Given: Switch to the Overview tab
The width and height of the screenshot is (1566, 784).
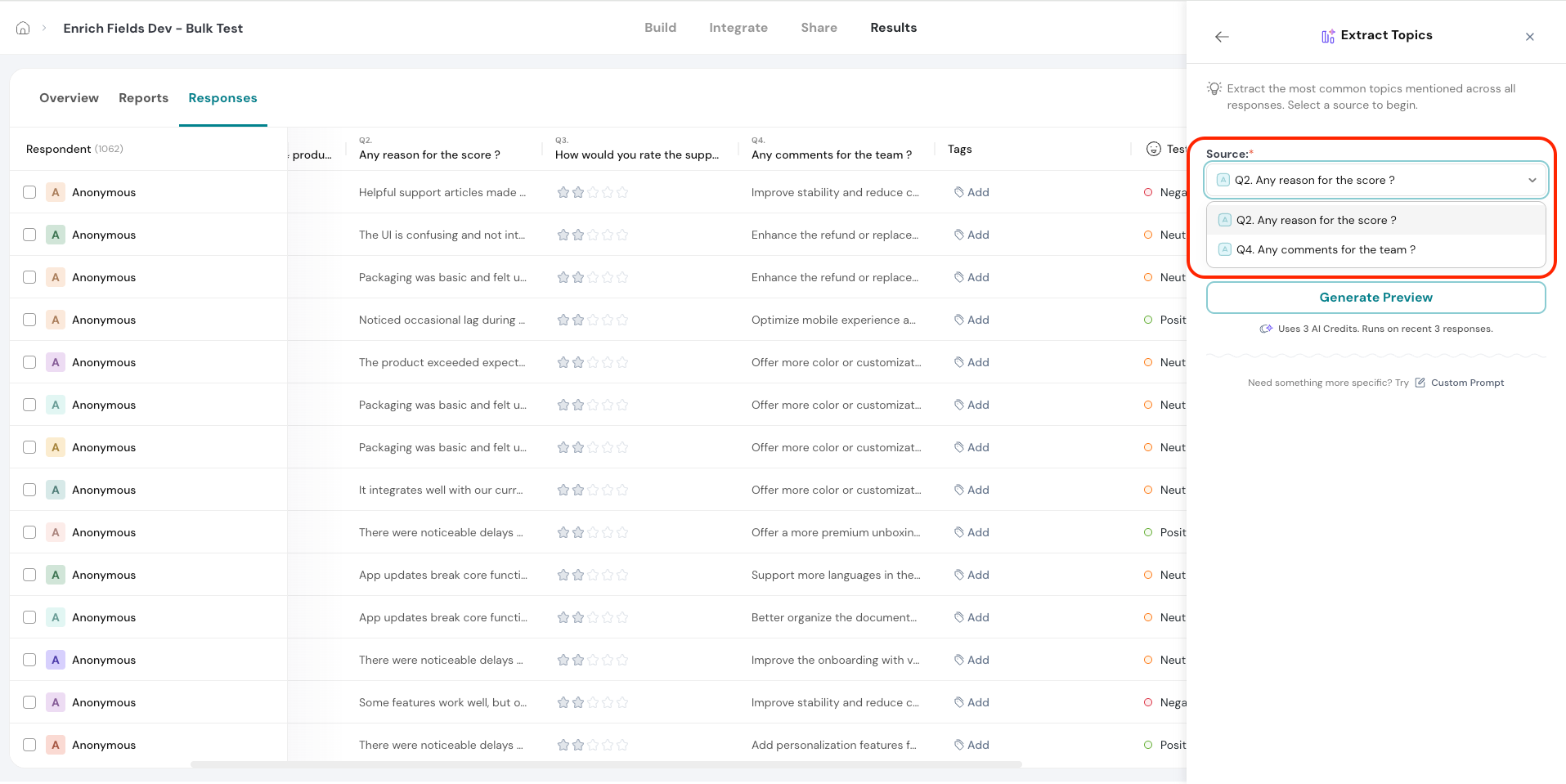Looking at the screenshot, I should (x=69, y=98).
